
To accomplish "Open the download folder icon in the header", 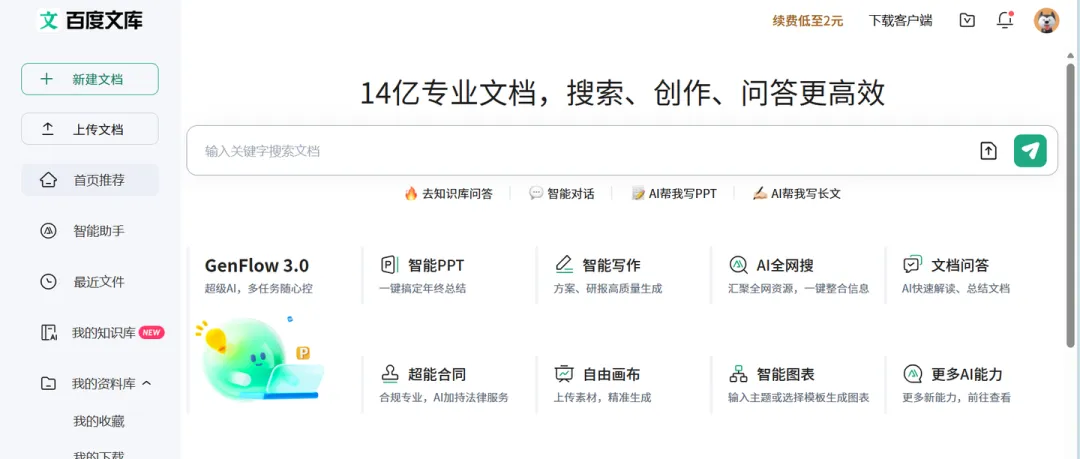I will 967,21.
